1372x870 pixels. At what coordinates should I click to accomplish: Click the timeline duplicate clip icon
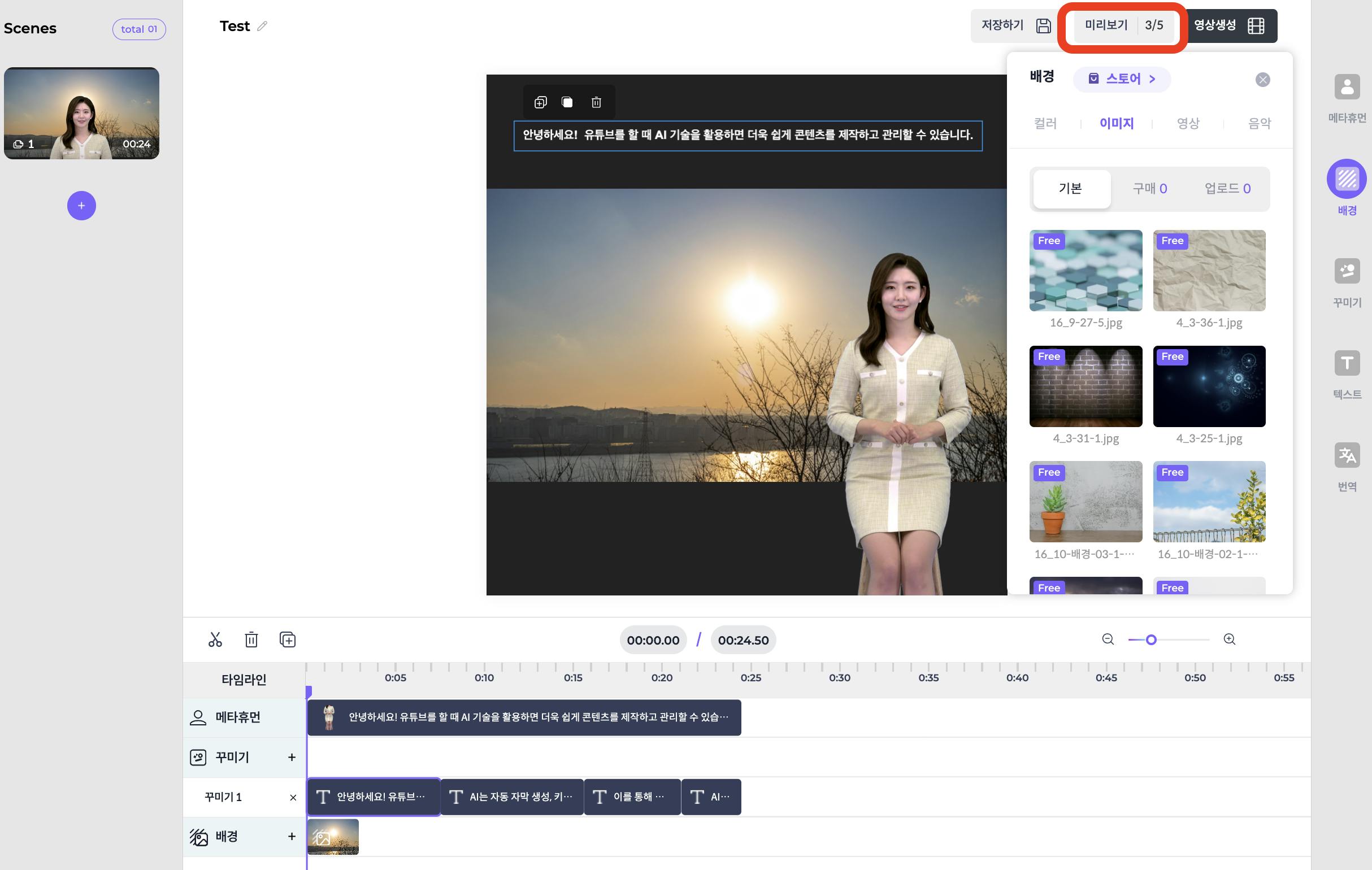click(x=288, y=640)
